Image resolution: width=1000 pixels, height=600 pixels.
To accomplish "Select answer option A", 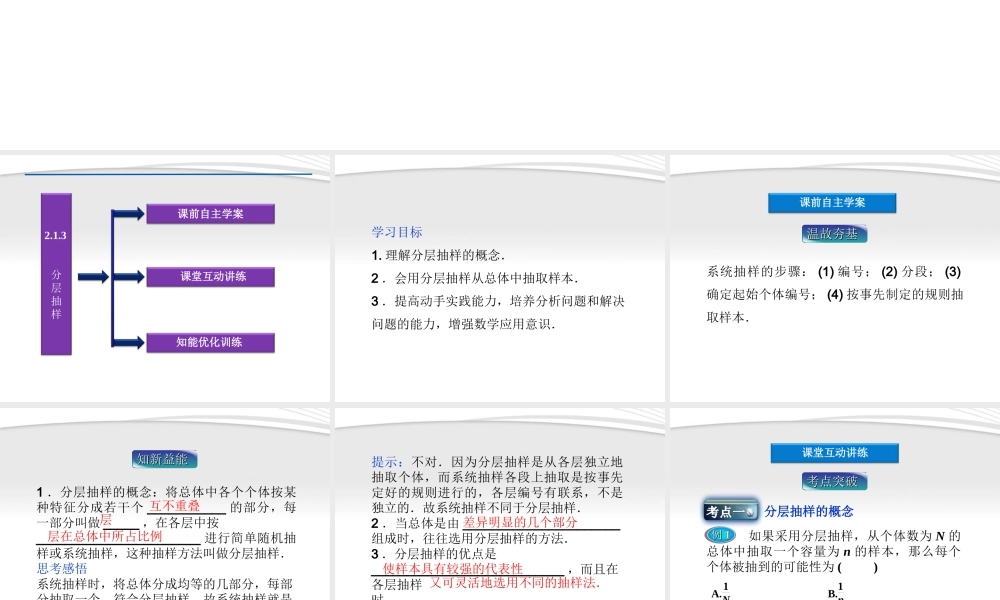I will (x=721, y=592).
